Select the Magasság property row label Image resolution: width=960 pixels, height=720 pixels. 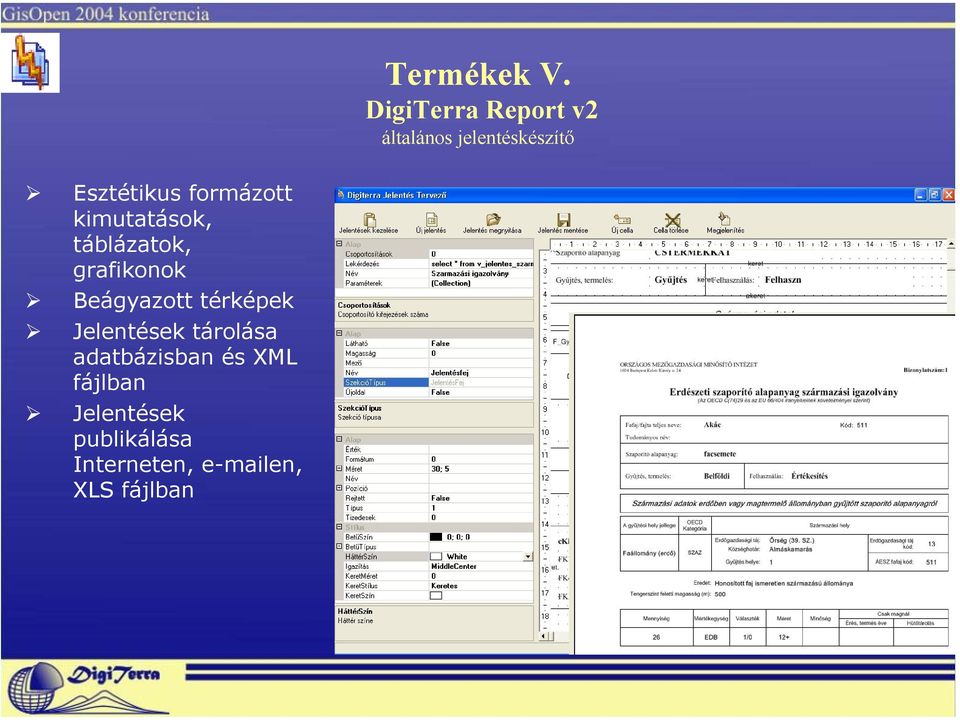click(361, 353)
